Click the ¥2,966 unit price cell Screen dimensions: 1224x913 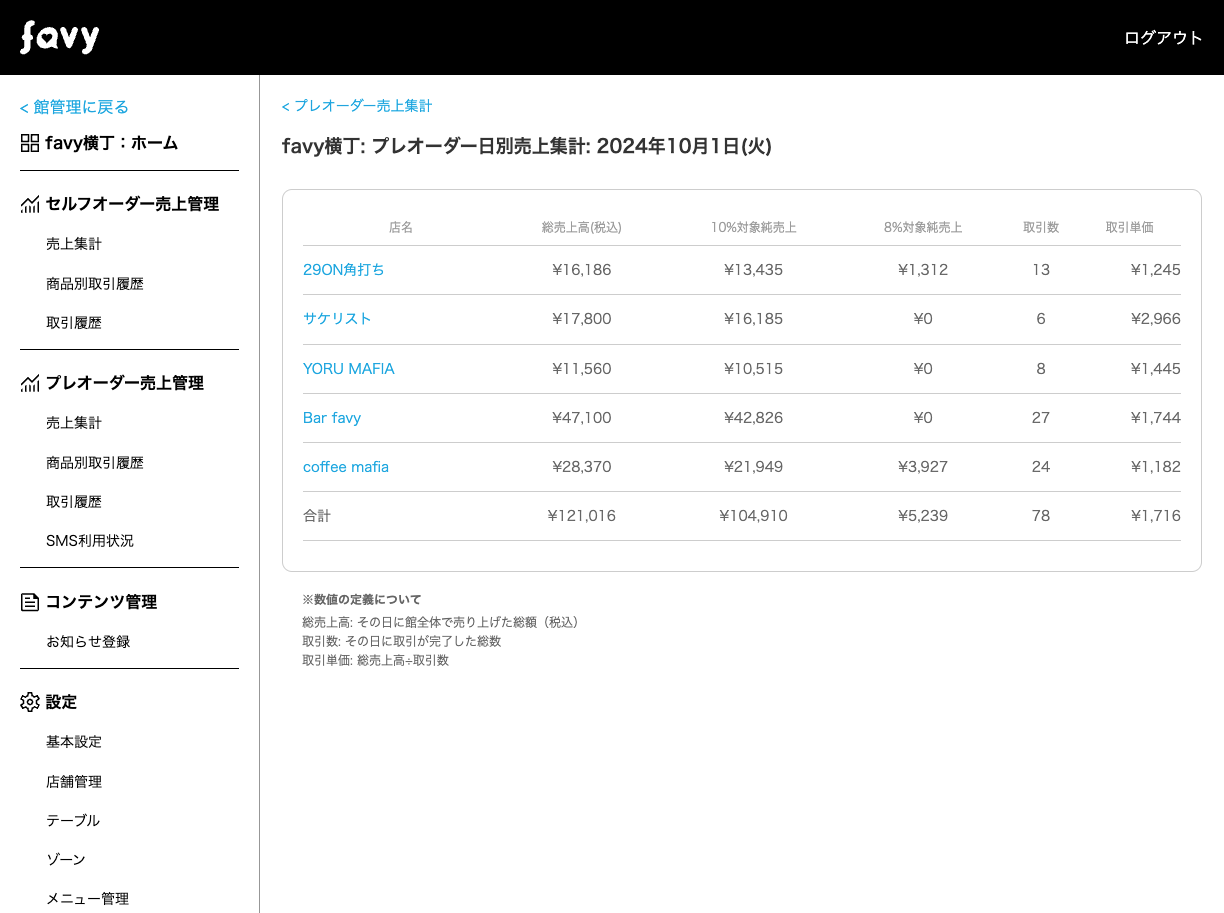(x=1156, y=319)
